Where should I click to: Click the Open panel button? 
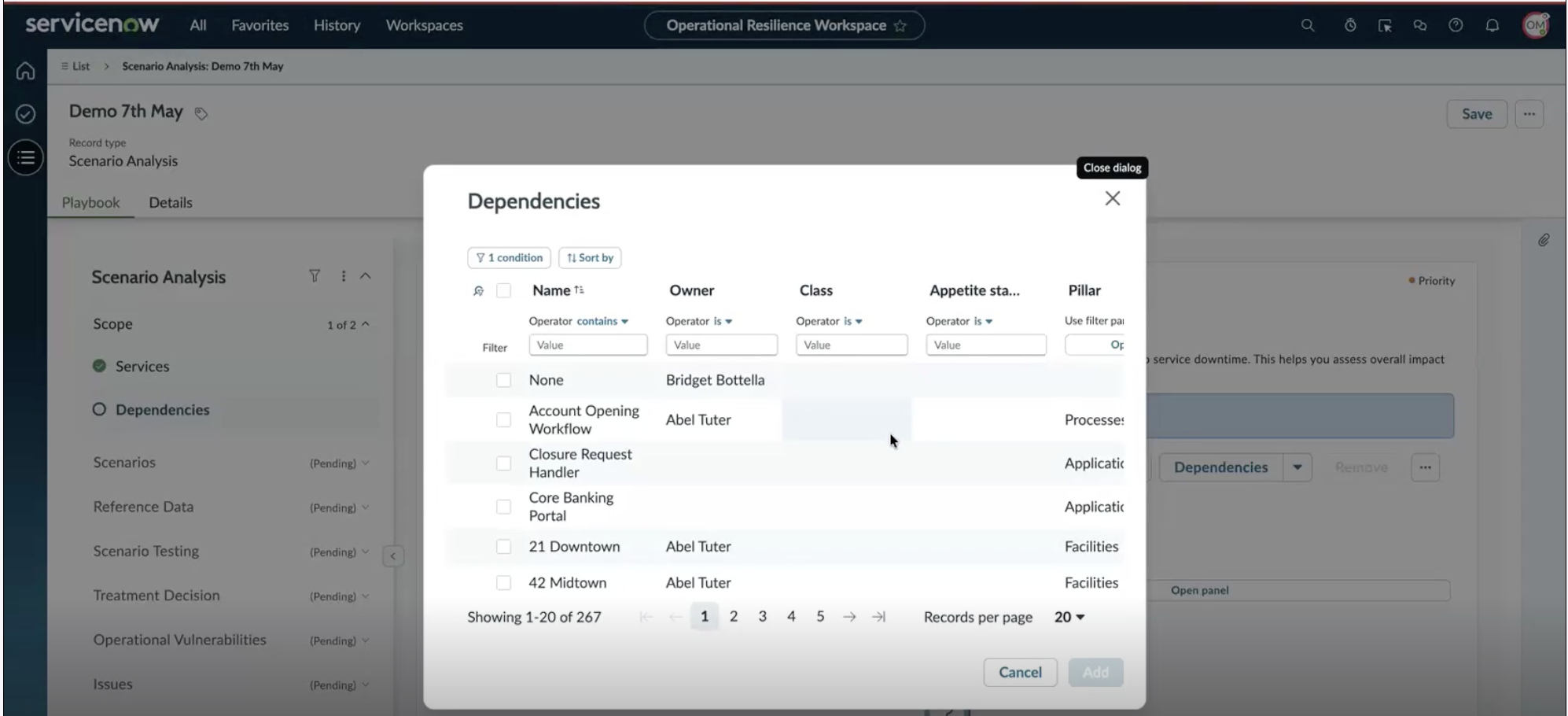pyautogui.click(x=1200, y=591)
